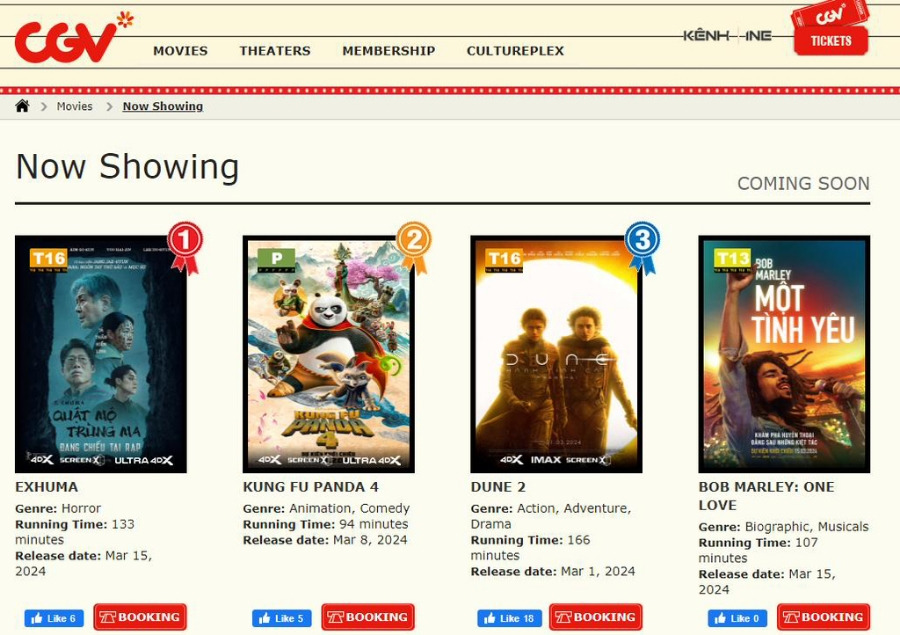900x635 pixels.
Task: Click the EXHUMA title link
Action: [x=46, y=487]
